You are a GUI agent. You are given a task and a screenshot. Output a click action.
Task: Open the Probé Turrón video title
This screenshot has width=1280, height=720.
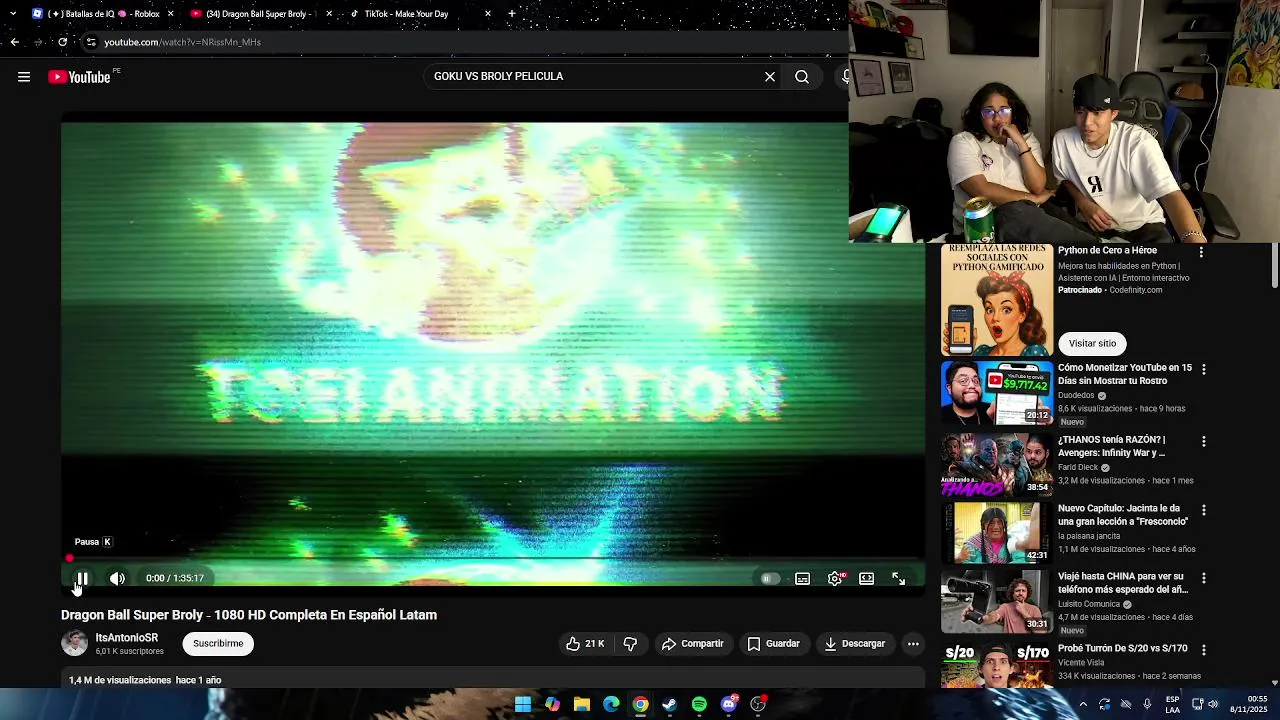click(x=1123, y=648)
